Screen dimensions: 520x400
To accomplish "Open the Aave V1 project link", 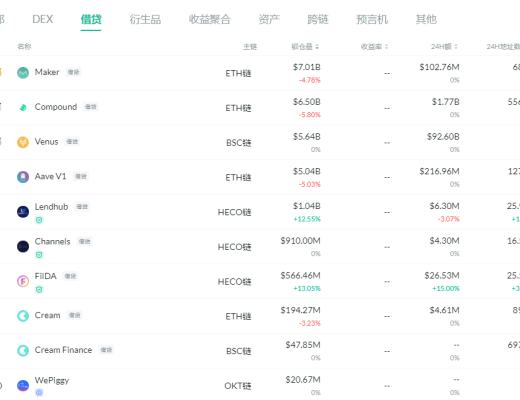I will click(50, 176).
